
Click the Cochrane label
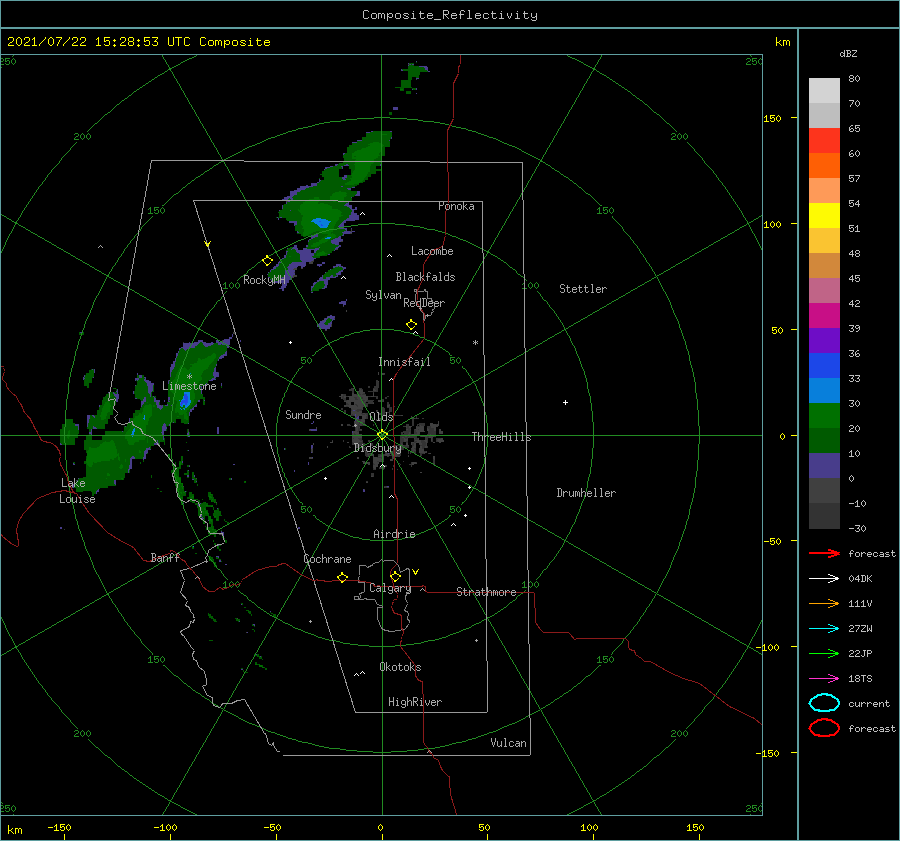pos(327,559)
